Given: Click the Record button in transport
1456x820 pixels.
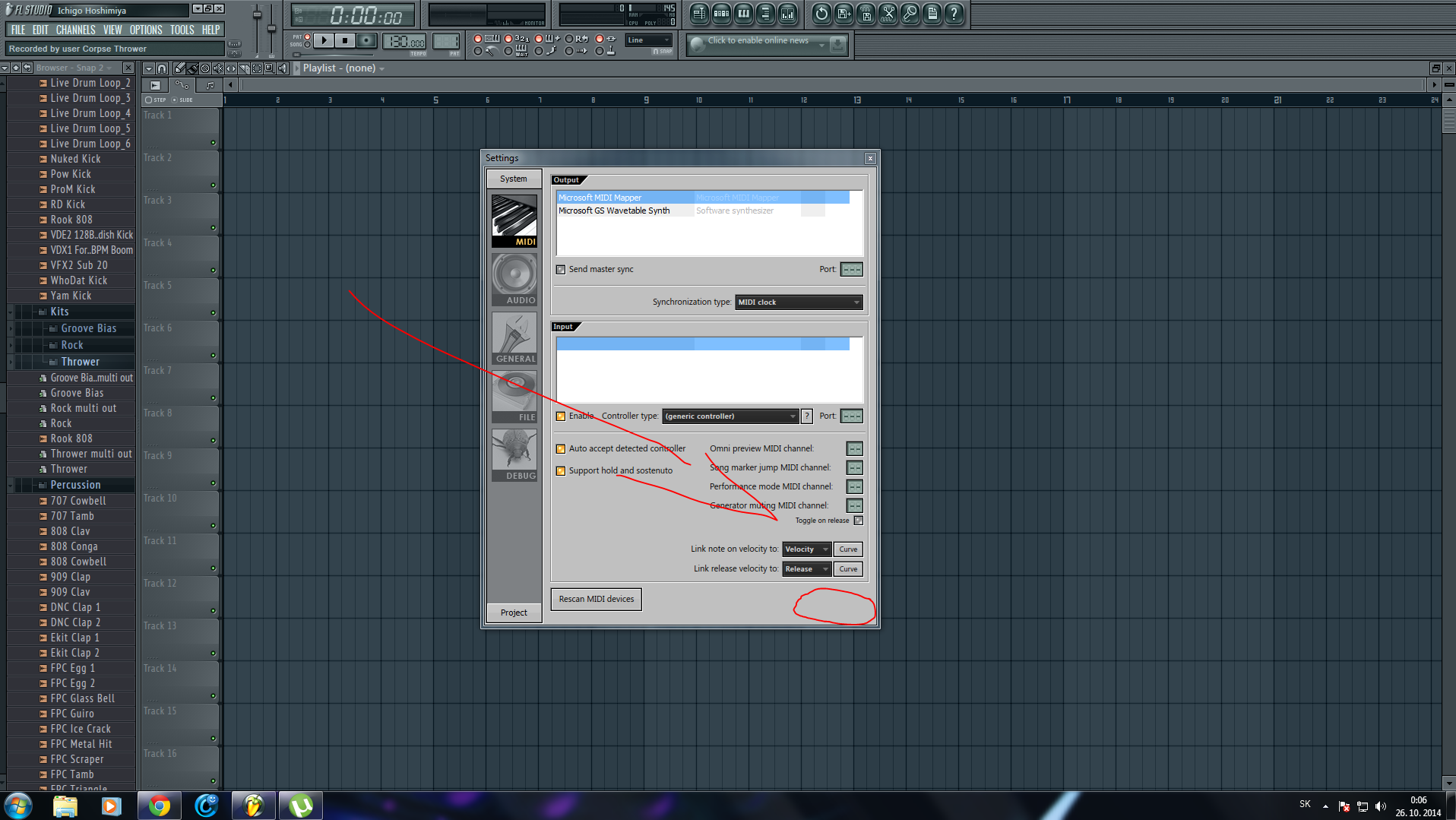Looking at the screenshot, I should coord(366,40).
